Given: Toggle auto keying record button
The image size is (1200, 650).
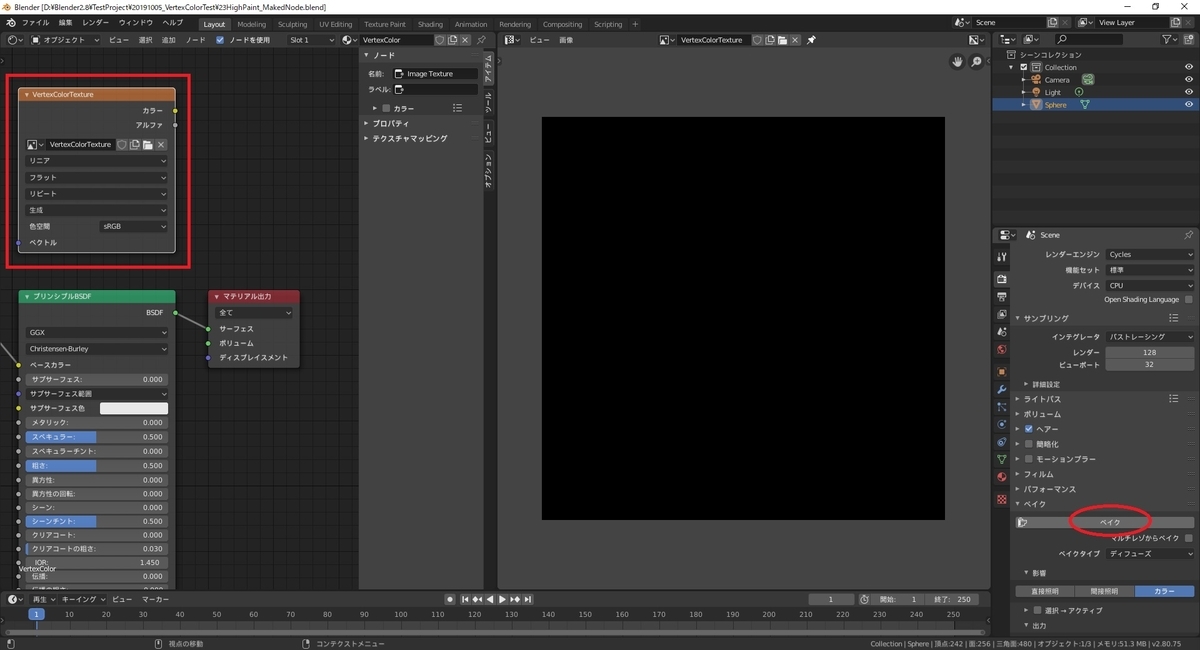Looking at the screenshot, I should click(450, 599).
